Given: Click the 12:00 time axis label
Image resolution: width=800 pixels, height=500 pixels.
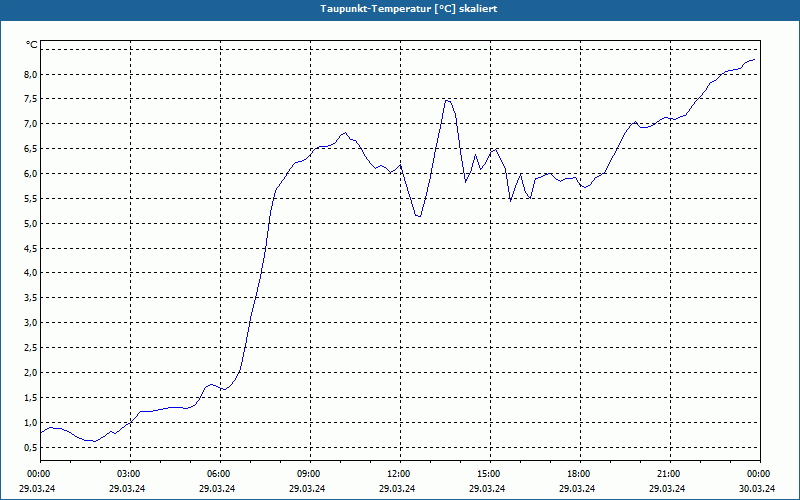Looking at the screenshot, I should pos(400,474).
